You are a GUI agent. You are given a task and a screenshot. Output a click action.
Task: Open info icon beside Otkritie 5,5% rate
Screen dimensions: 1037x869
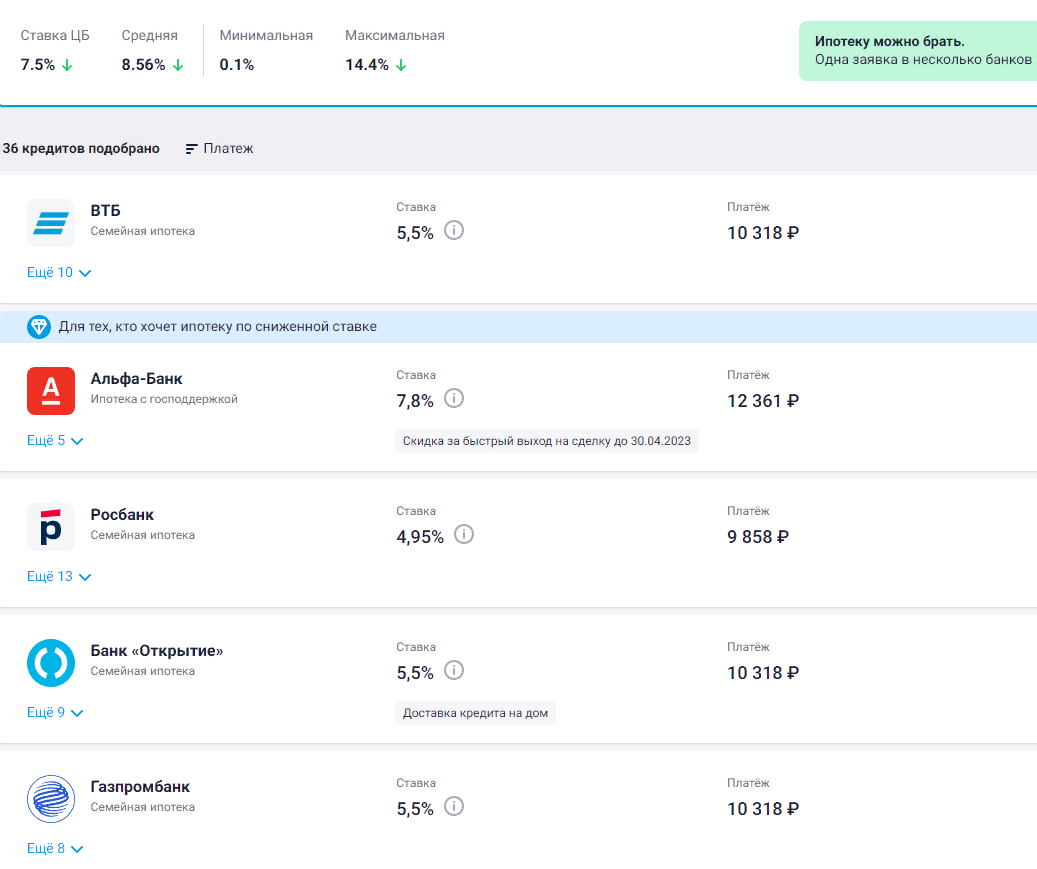[454, 671]
